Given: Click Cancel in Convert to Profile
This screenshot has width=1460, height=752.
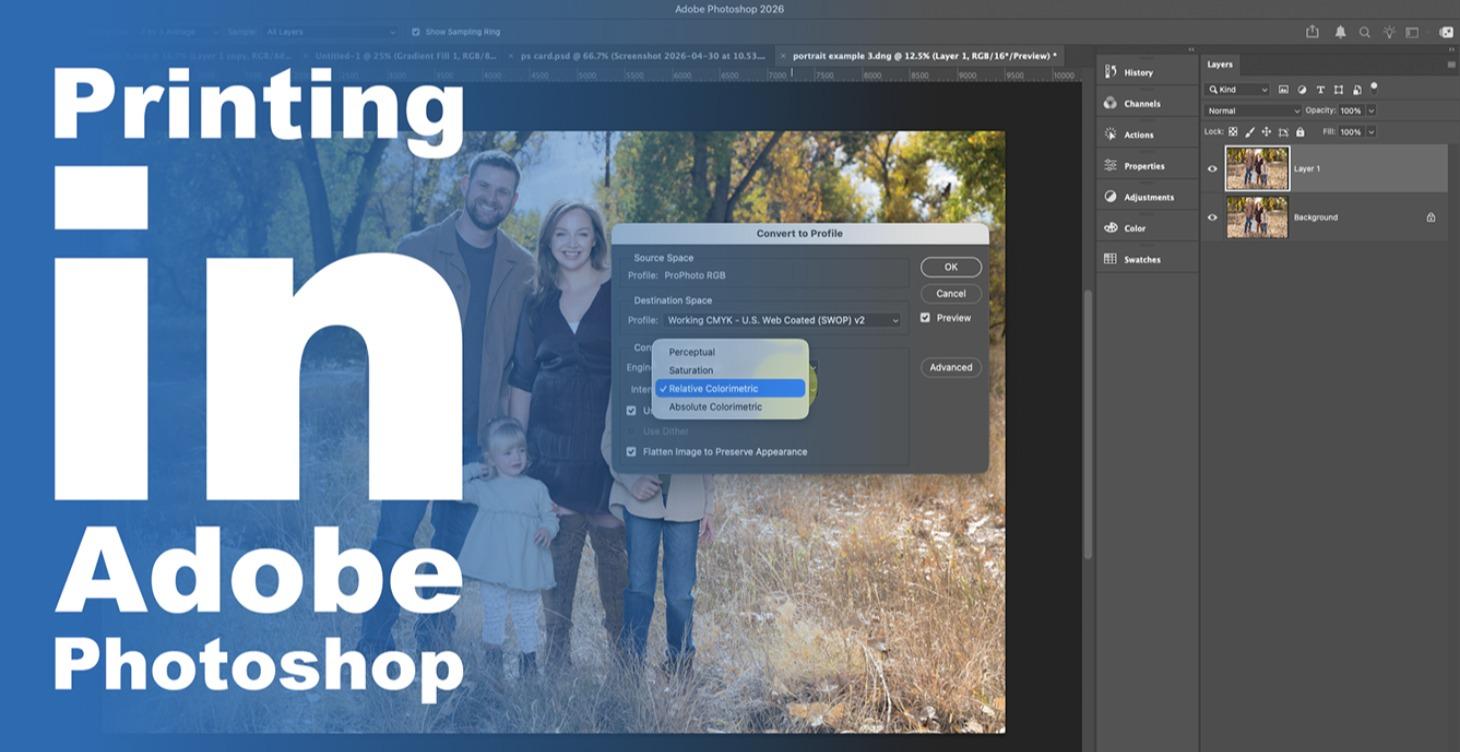Looking at the screenshot, I should (x=951, y=294).
